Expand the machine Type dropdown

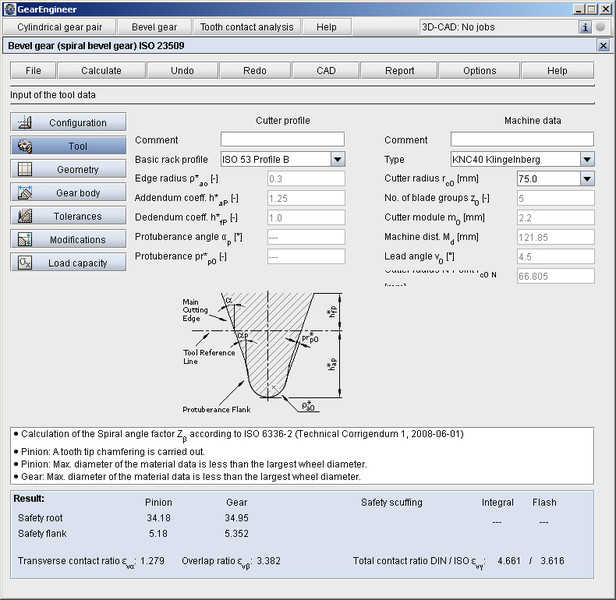click(587, 159)
